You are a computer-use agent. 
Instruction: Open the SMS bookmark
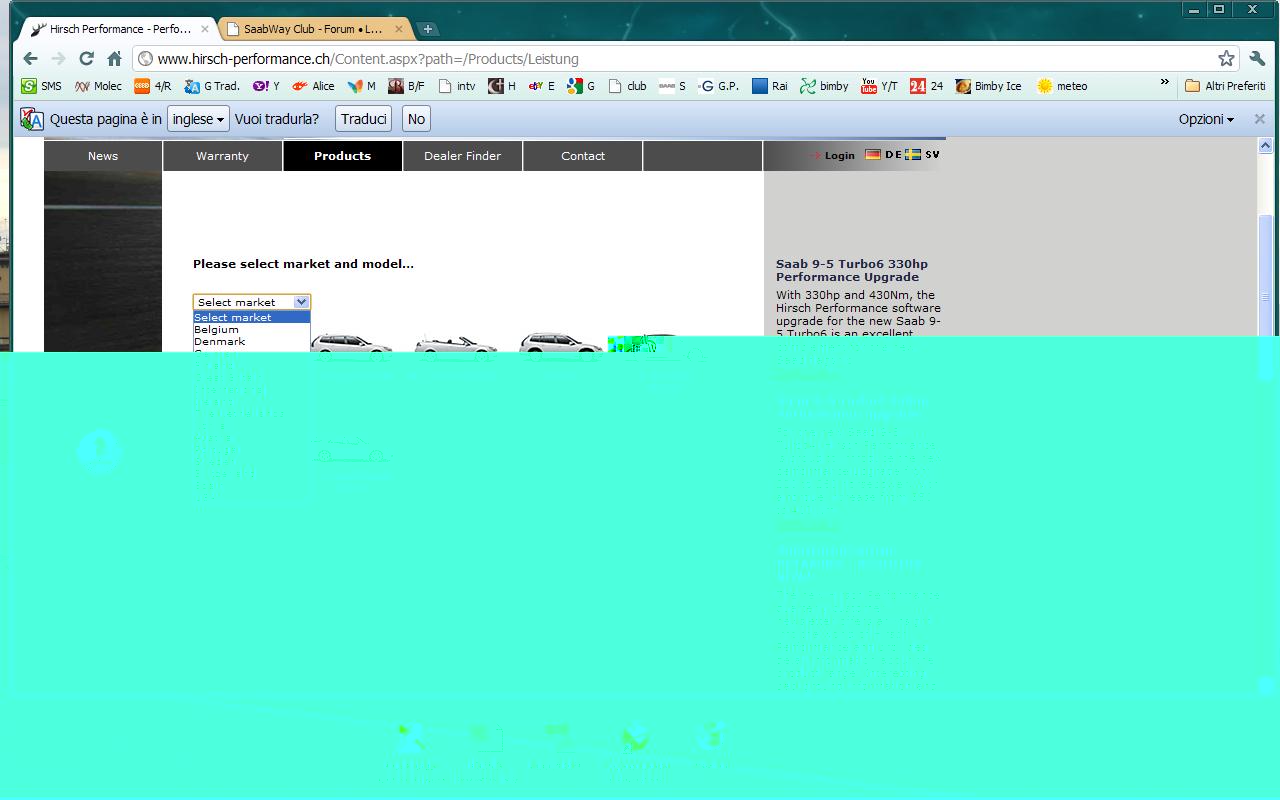pyautogui.click(x=42, y=86)
